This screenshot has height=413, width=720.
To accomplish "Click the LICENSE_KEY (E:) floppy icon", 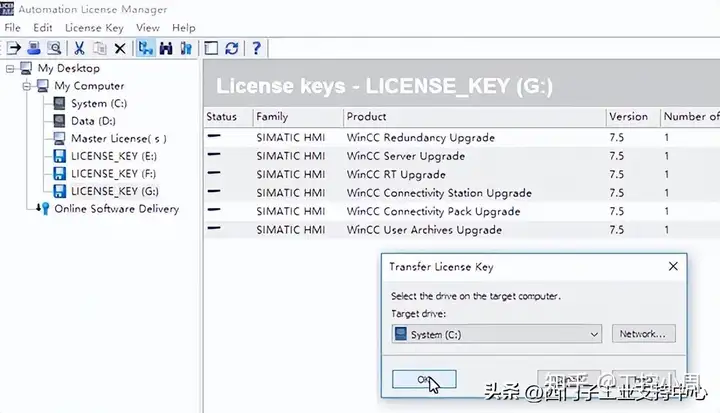I will (x=59, y=156).
